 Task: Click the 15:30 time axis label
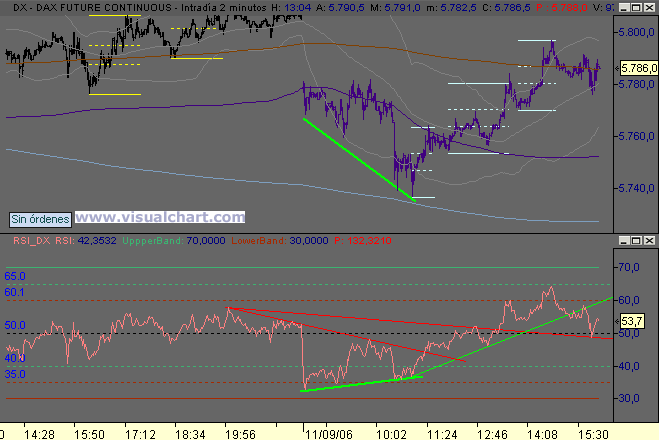pyautogui.click(x=593, y=434)
